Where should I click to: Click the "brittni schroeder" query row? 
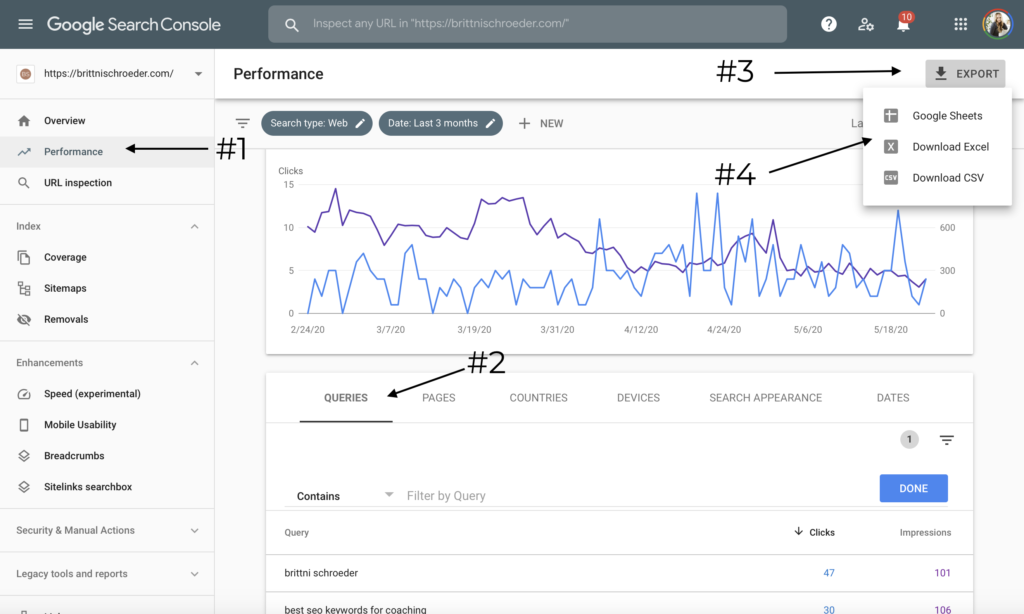[619, 574]
